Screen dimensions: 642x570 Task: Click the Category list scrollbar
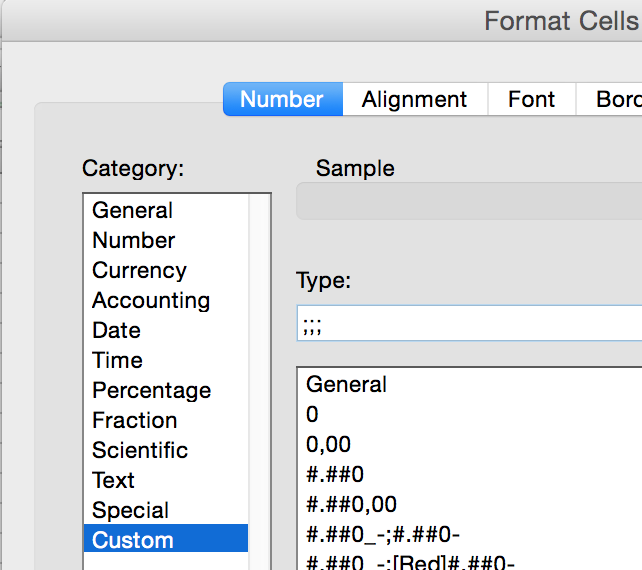(x=259, y=380)
